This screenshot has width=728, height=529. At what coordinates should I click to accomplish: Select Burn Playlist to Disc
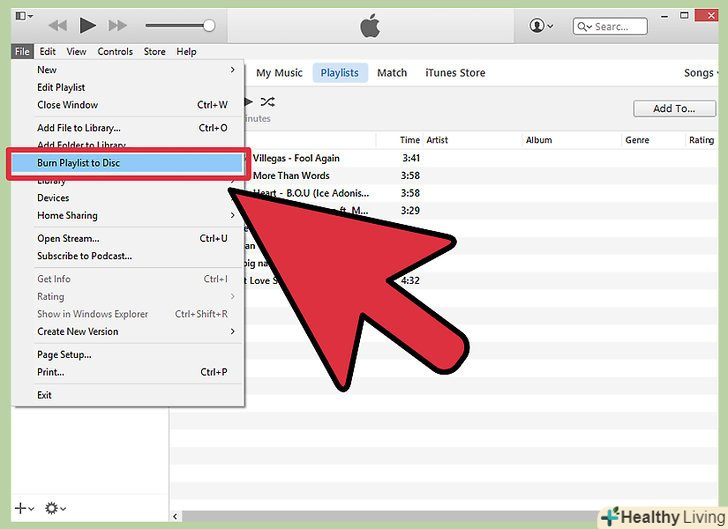click(x=127, y=163)
